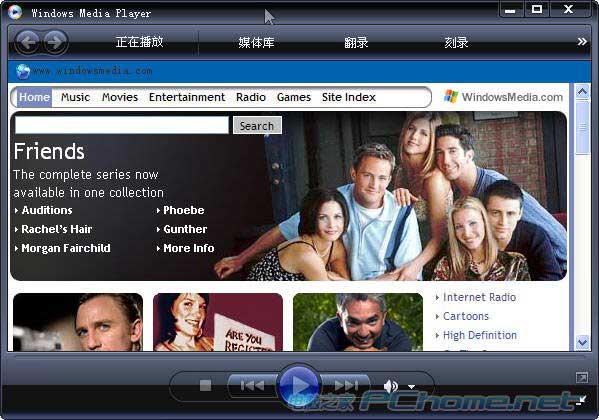Viewport: 599px width, 420px height.
Task: Select Movies in the site navigation
Action: pos(120,97)
